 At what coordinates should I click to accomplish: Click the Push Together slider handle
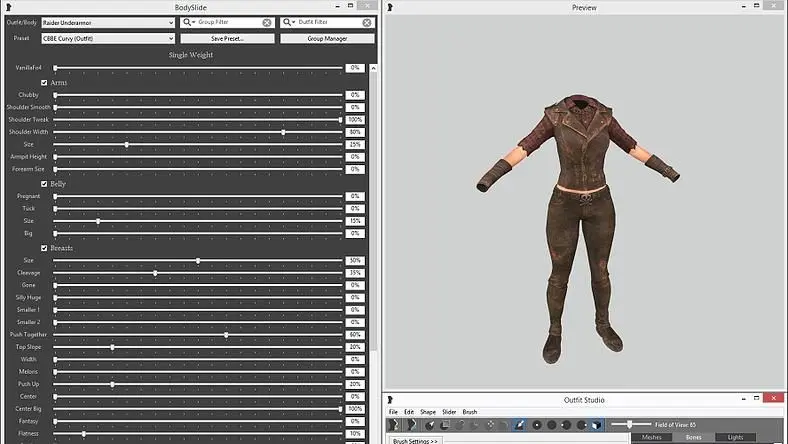tap(226, 335)
